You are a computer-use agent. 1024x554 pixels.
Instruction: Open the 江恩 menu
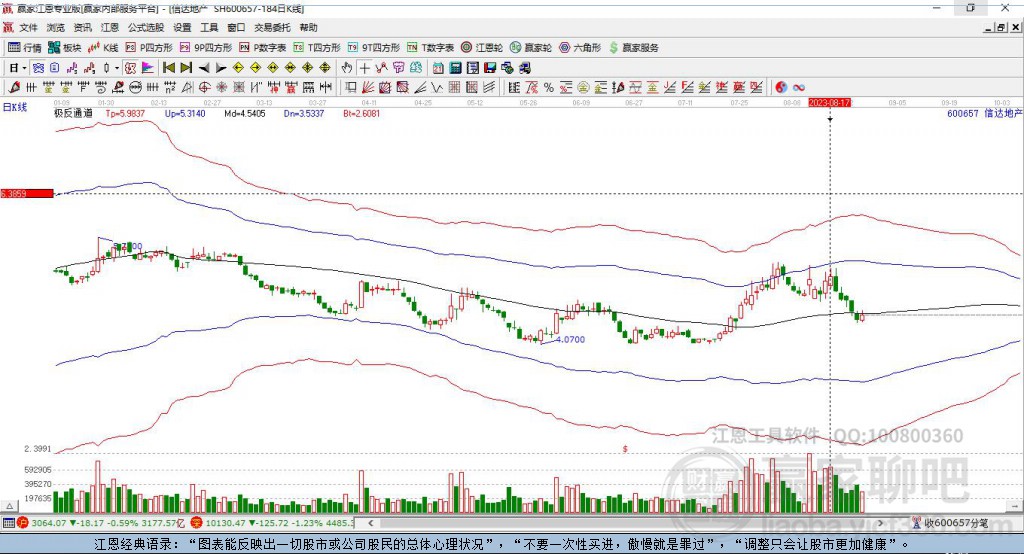point(110,27)
